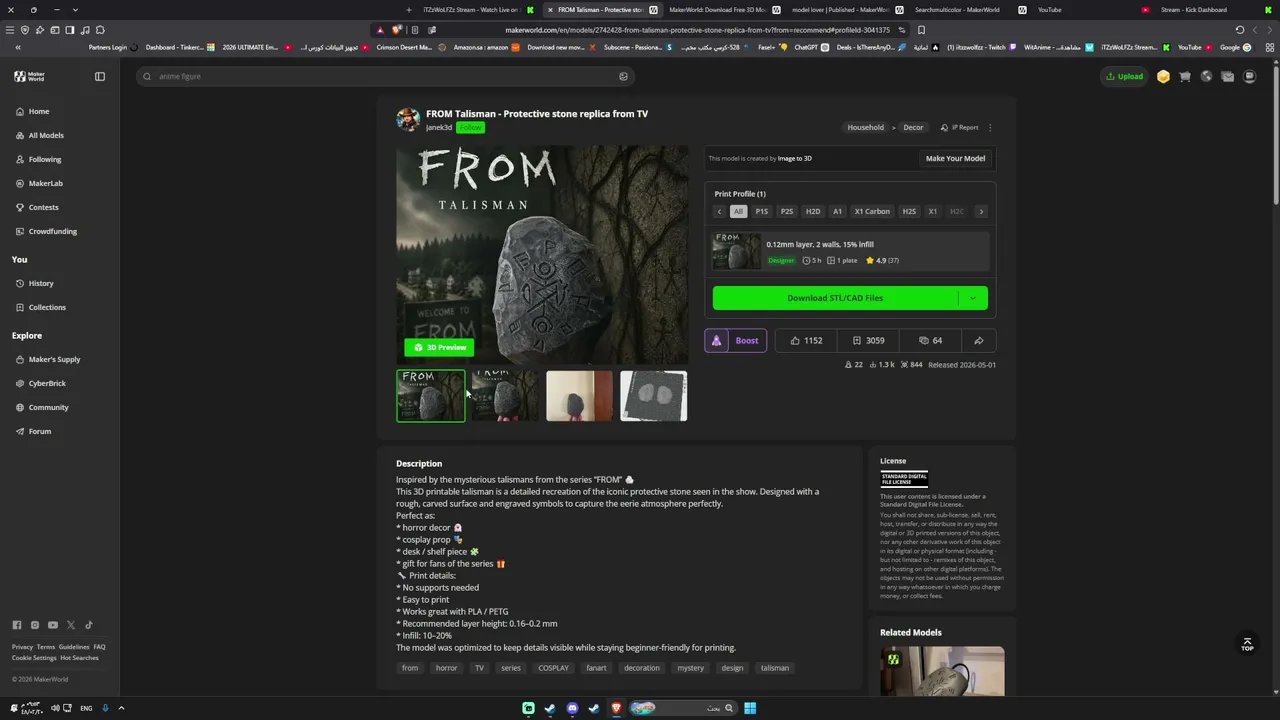Show next printer filters with right chevron
The width and height of the screenshot is (1280, 720).
point(981,212)
